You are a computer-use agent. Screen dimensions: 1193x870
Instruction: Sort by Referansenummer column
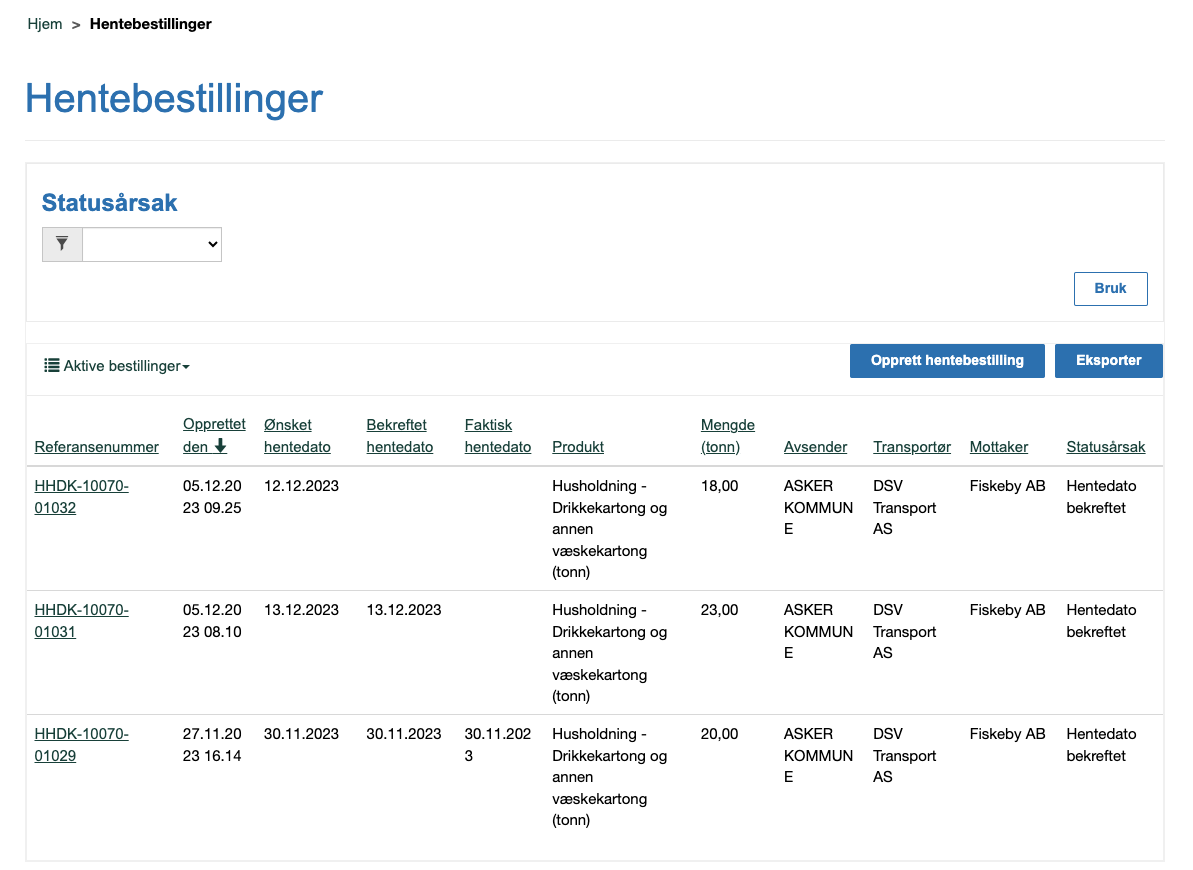click(x=96, y=447)
